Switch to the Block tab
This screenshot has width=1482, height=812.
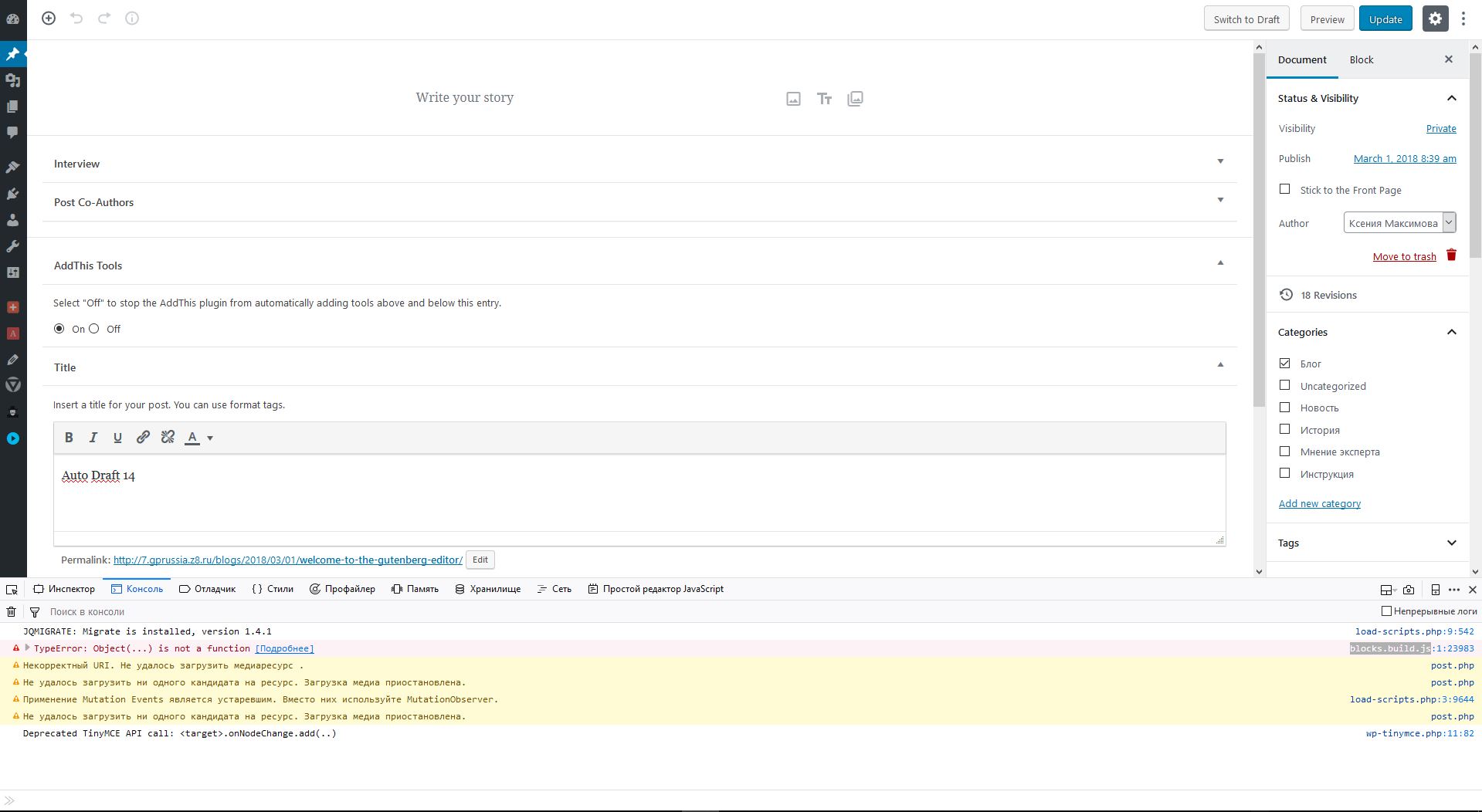click(1362, 59)
